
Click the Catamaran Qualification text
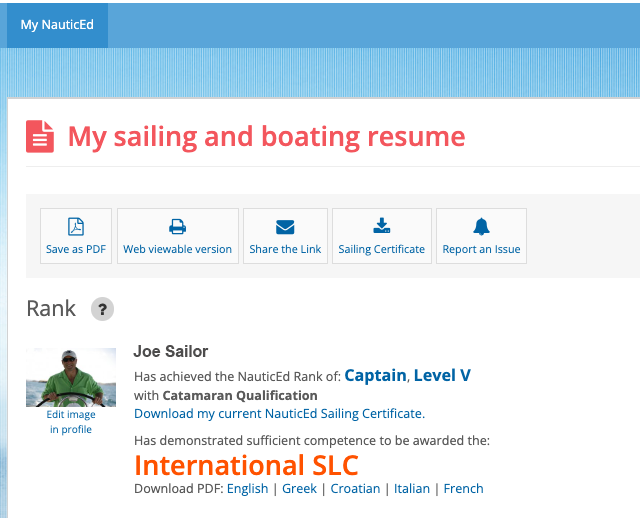click(240, 396)
